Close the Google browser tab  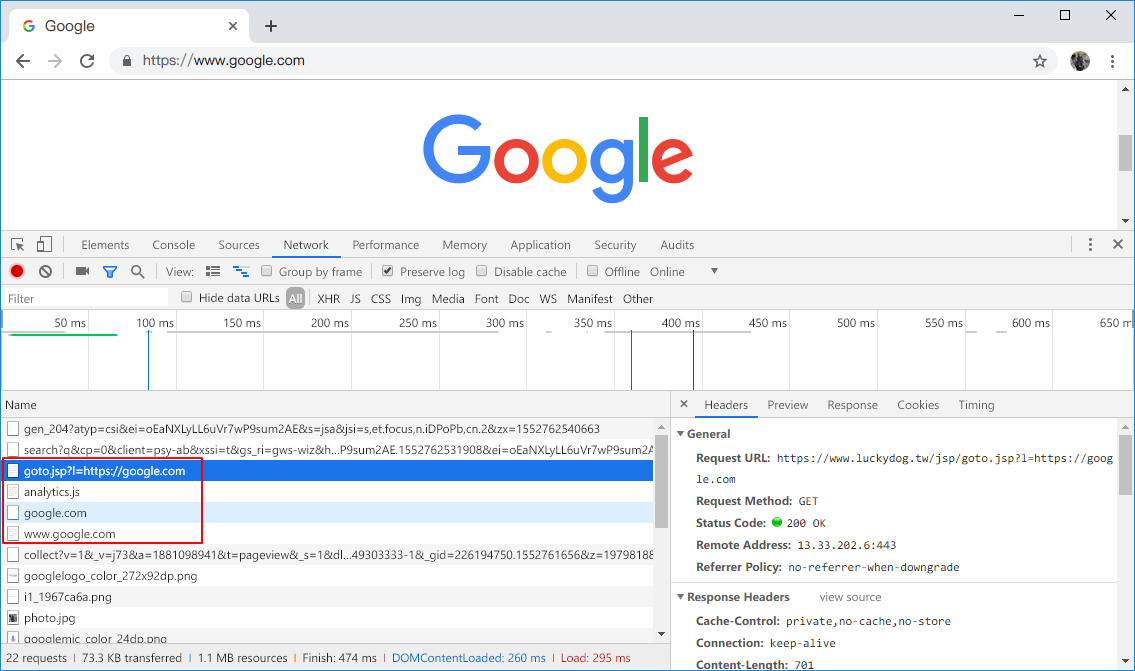pos(233,26)
